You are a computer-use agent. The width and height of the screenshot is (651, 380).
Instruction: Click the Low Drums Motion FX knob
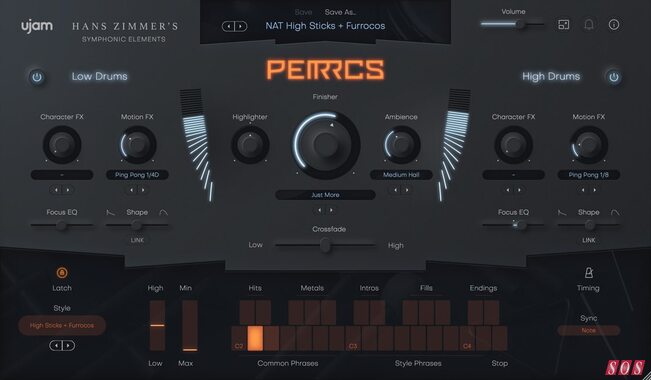pyautogui.click(x=137, y=145)
